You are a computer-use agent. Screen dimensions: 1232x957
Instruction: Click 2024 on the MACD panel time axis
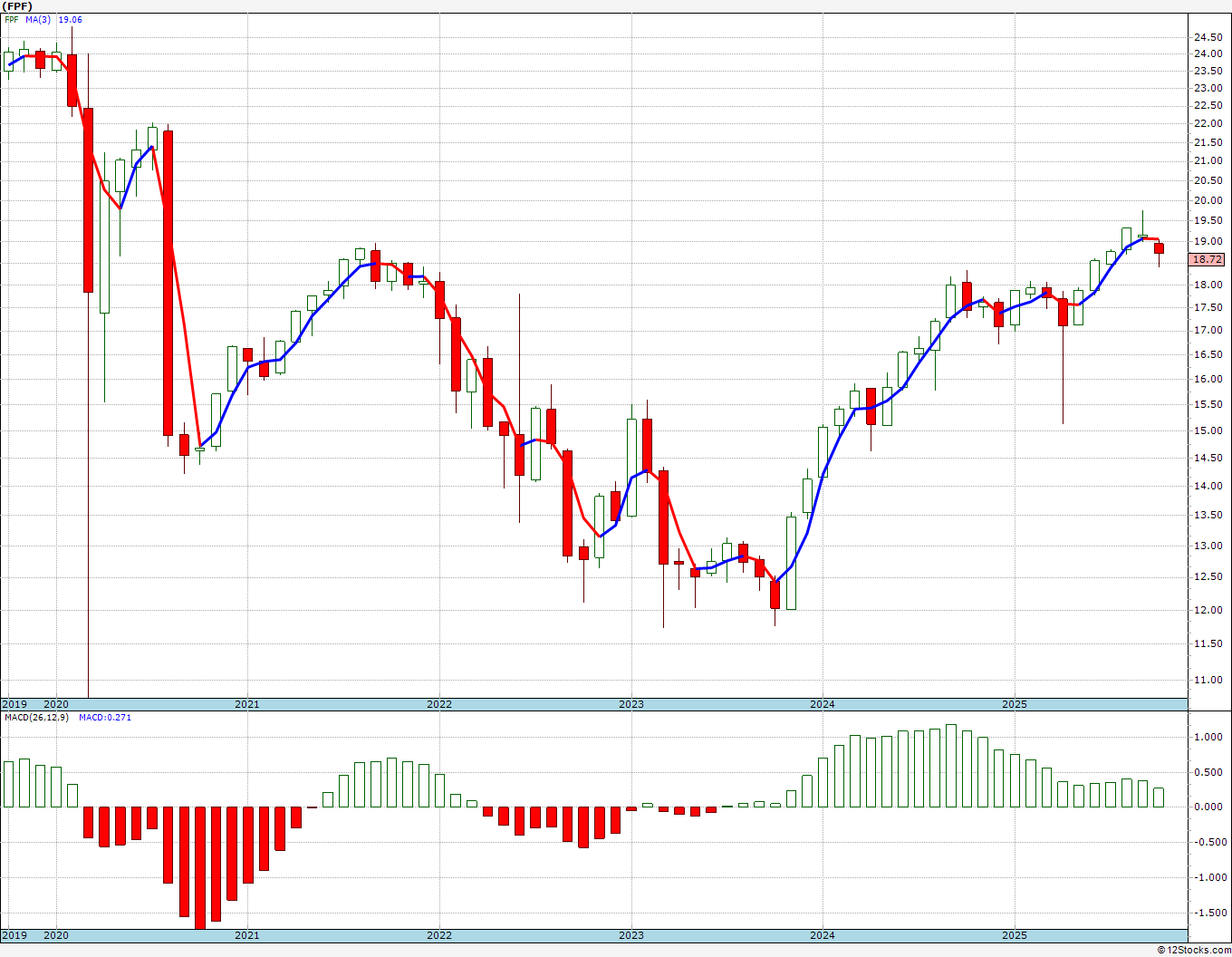coord(823,935)
